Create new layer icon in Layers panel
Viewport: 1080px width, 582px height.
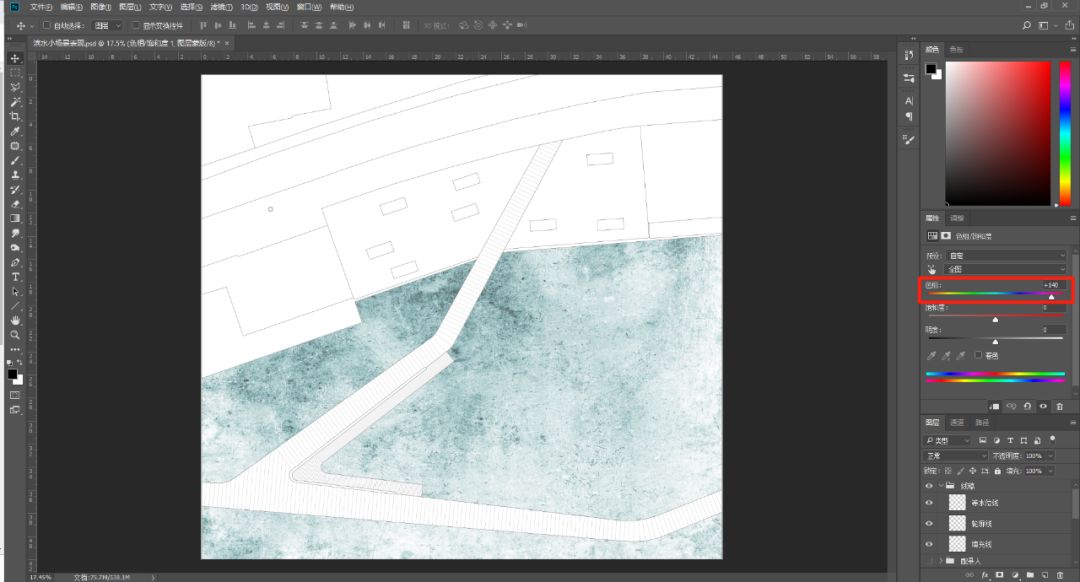(x=1045, y=575)
